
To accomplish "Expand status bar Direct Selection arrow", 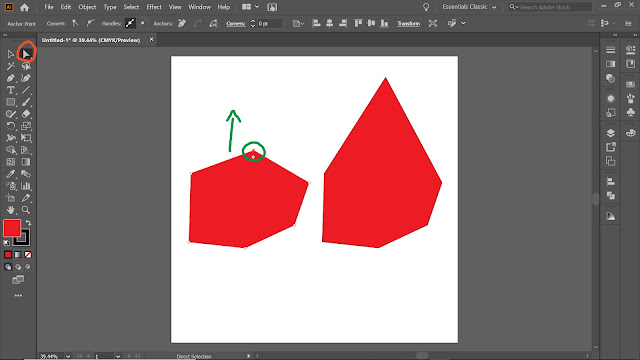I will pyautogui.click(x=249, y=356).
